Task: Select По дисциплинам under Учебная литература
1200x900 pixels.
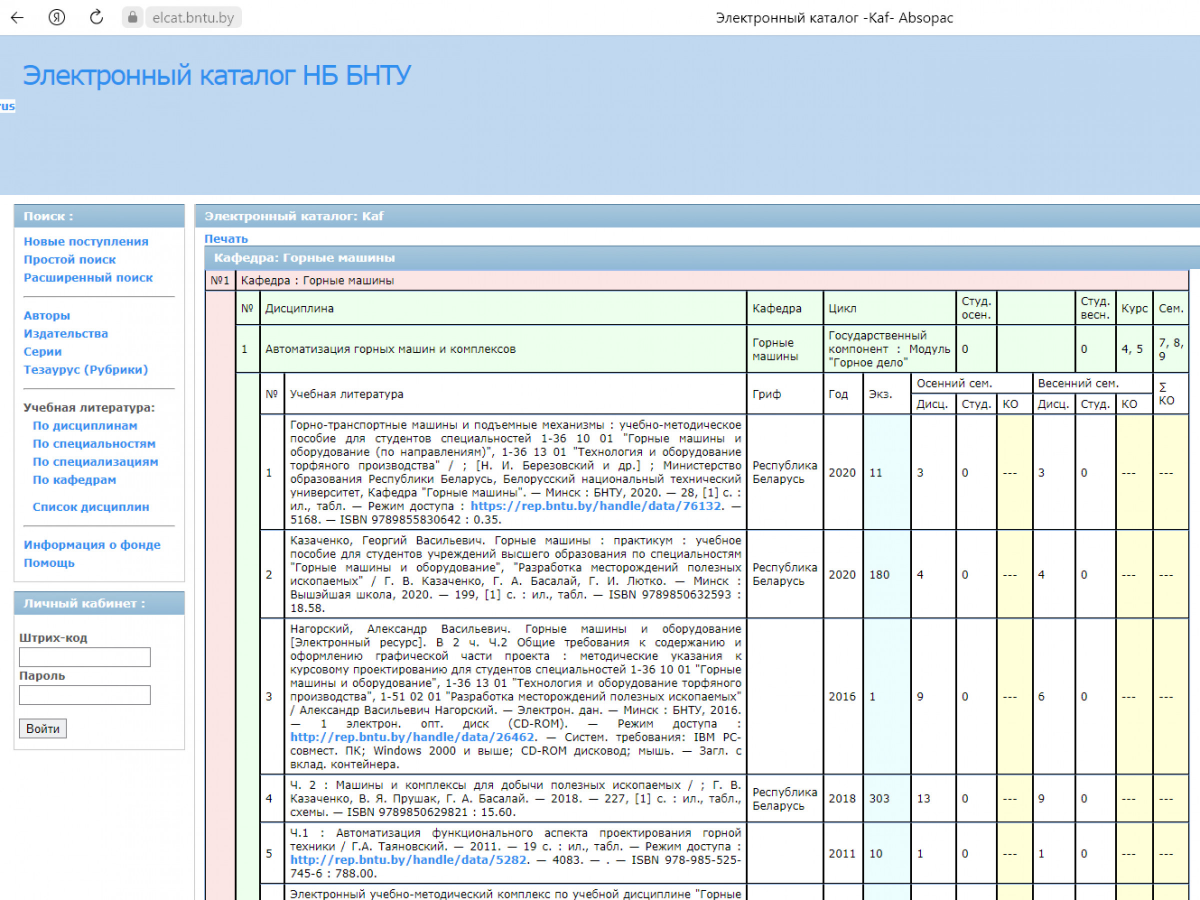Action: pyautogui.click(x=85, y=425)
